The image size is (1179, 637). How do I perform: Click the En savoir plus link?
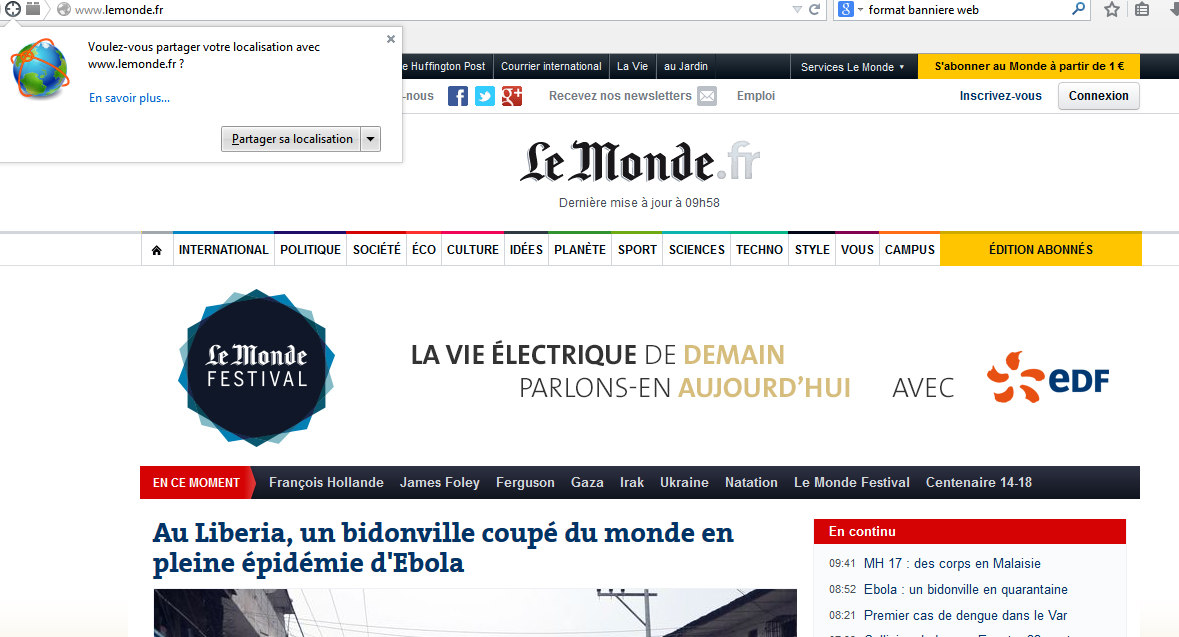129,98
